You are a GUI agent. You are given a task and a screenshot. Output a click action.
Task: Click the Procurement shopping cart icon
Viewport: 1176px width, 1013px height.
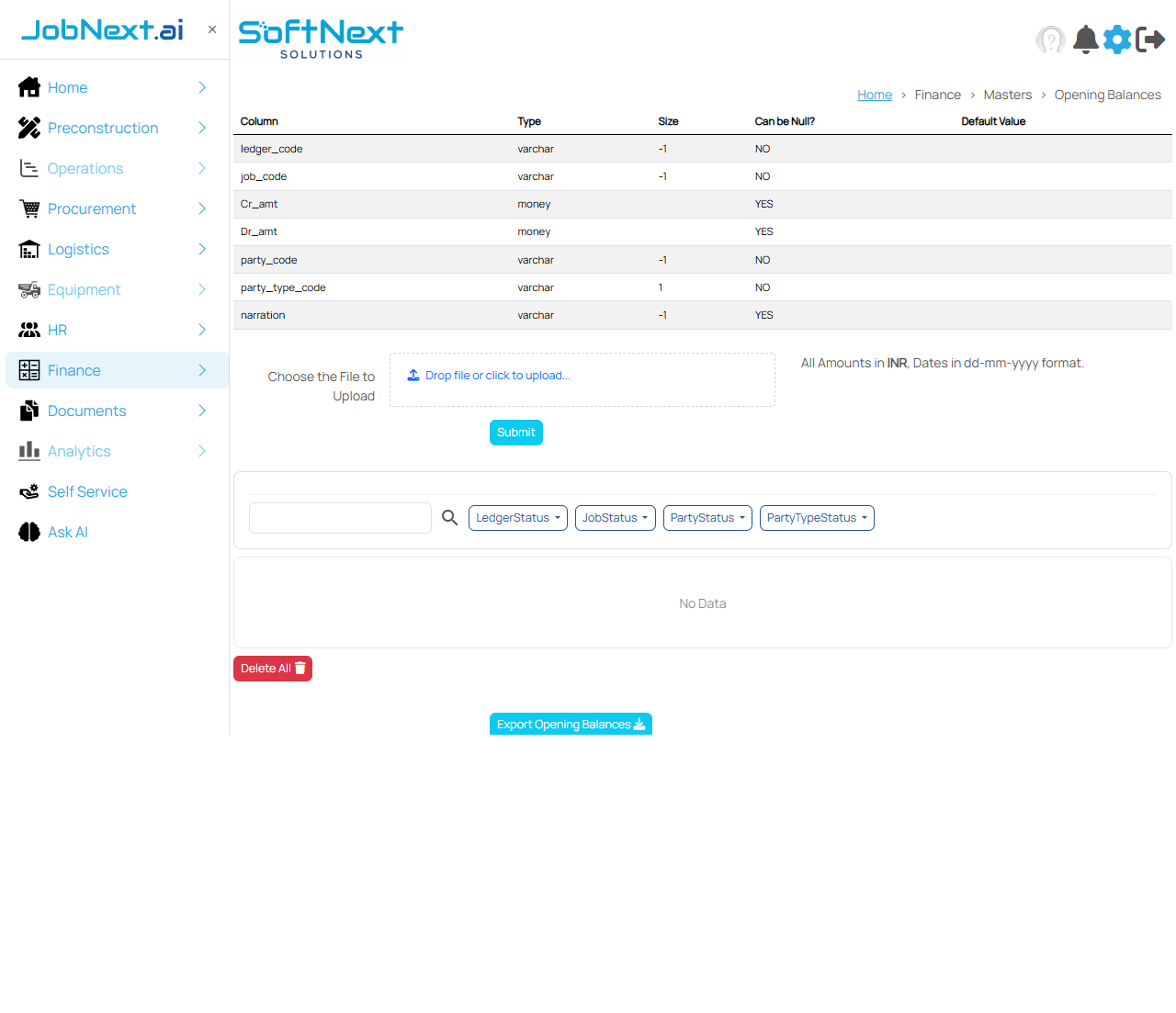[29, 208]
